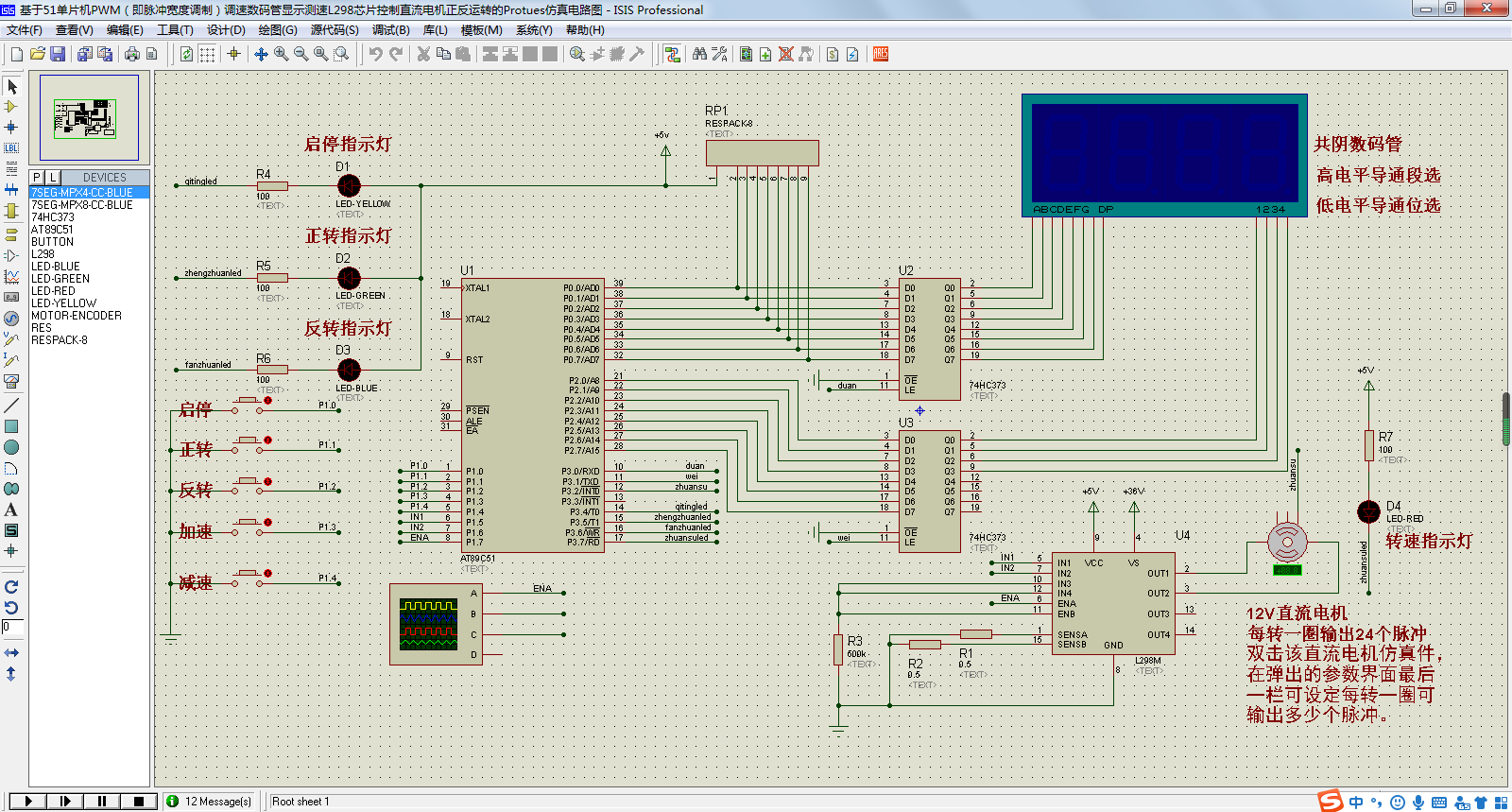This screenshot has width=1512, height=812.
Task: Select the Graph mode tool
Action: (11, 276)
